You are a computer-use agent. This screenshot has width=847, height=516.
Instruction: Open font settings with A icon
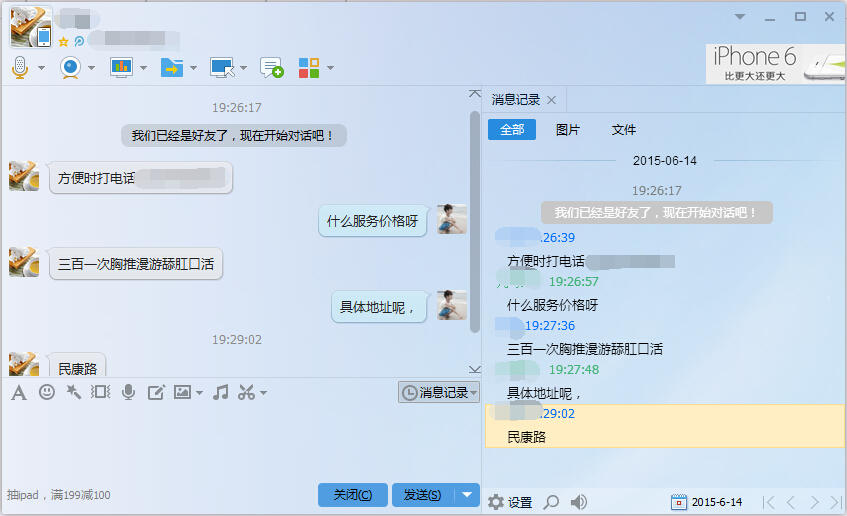pos(19,392)
